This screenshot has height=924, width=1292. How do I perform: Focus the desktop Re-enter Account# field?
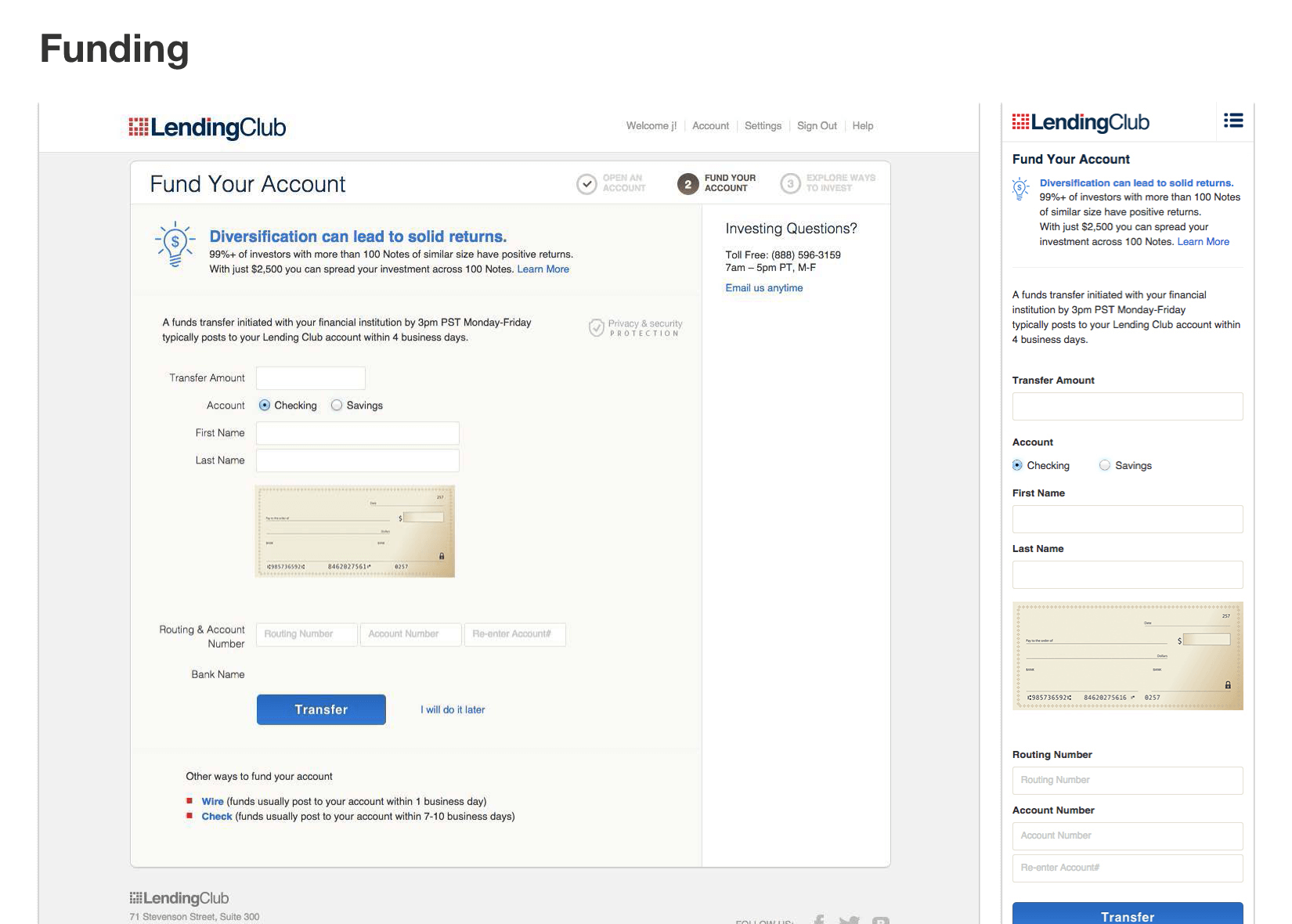click(515, 634)
